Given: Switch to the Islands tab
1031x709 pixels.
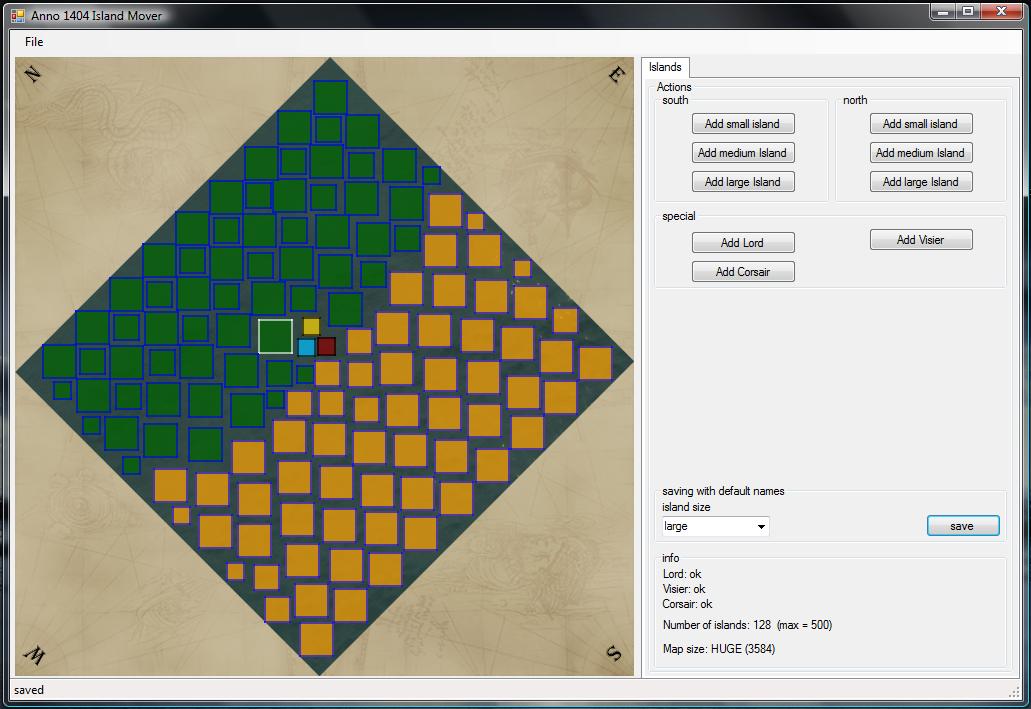Looking at the screenshot, I should (x=665, y=67).
